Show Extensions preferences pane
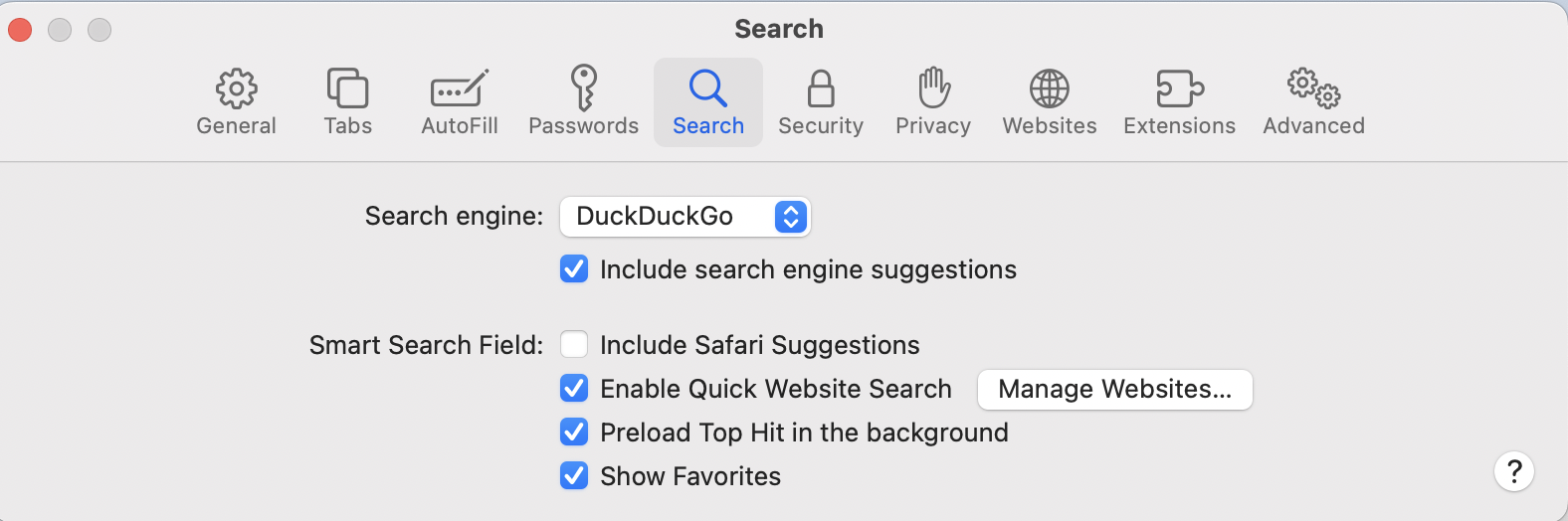Image resolution: width=1568 pixels, height=521 pixels. (x=1179, y=101)
